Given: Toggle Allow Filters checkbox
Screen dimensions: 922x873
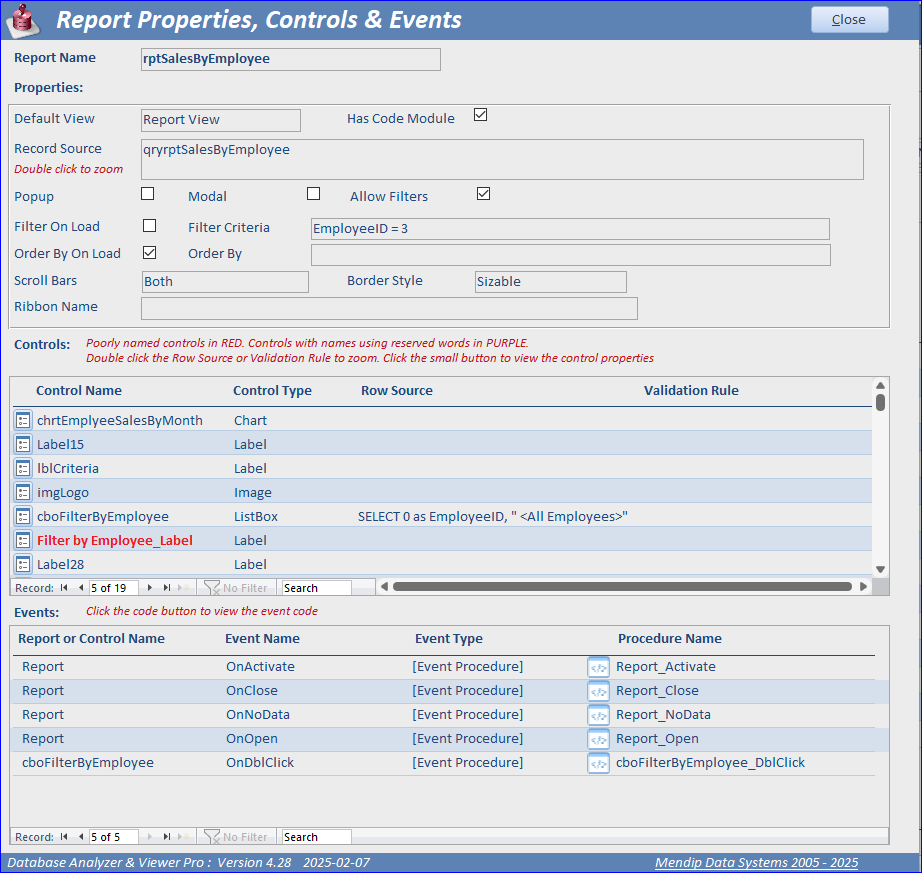Looking at the screenshot, I should 483,193.
